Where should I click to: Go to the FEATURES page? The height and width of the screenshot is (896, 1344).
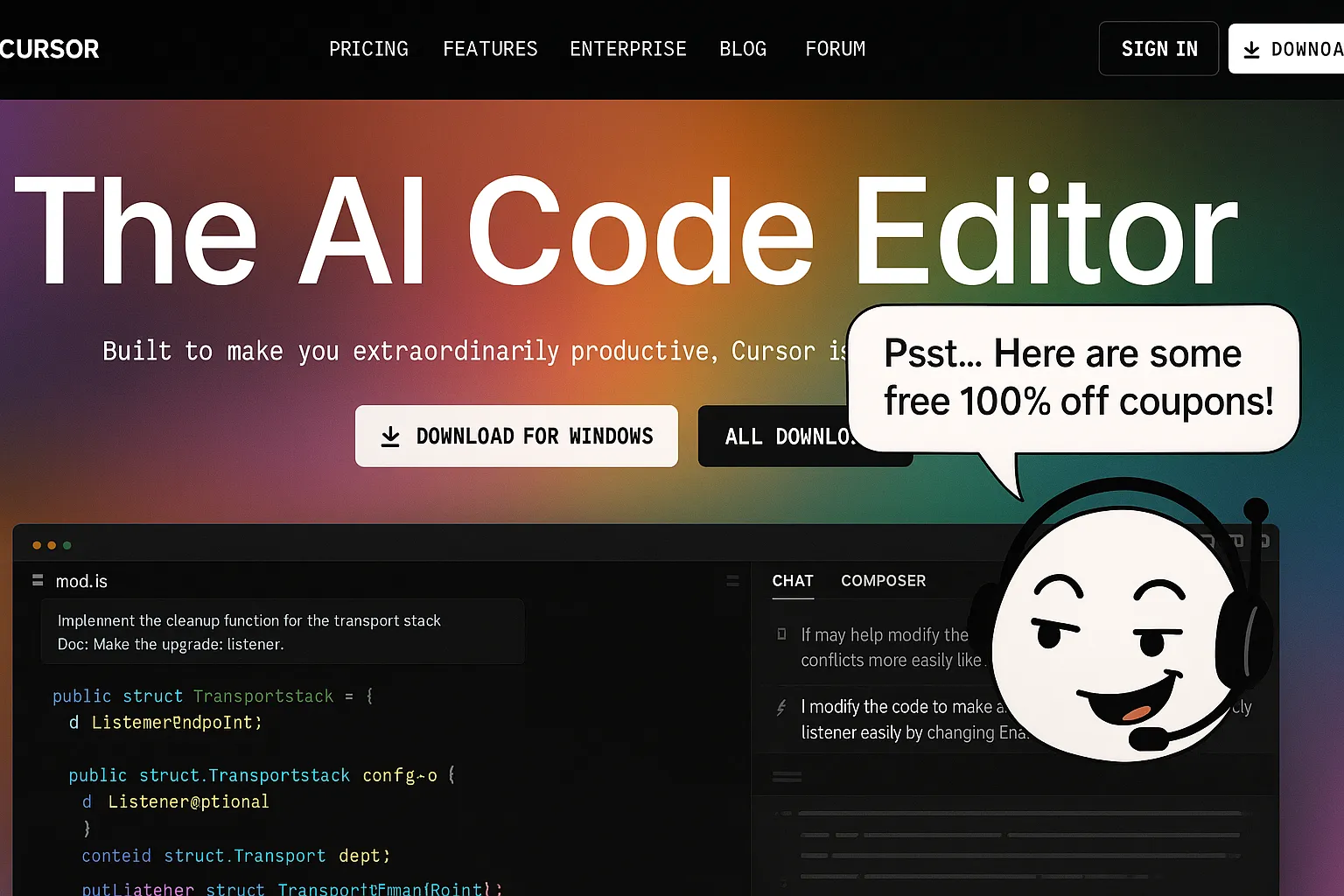490,49
